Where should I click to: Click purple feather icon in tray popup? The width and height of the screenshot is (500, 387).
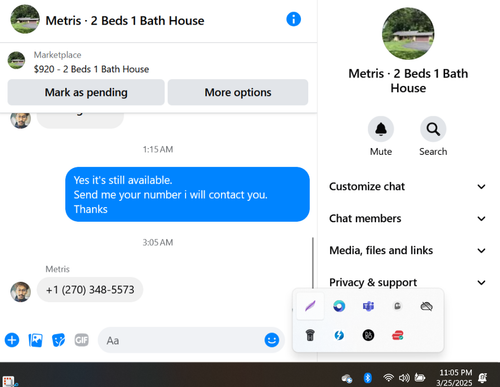coord(310,306)
